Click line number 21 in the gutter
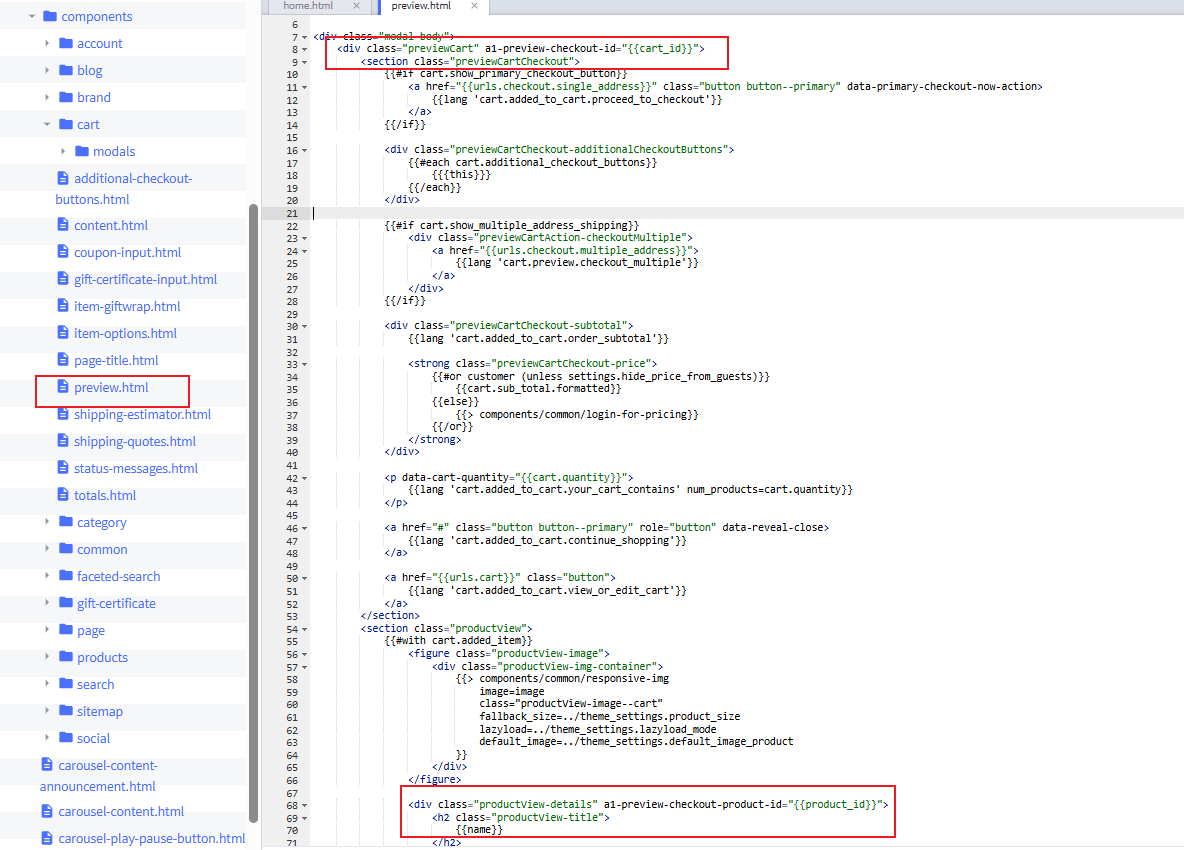Image resolution: width=1184 pixels, height=850 pixels. point(292,214)
